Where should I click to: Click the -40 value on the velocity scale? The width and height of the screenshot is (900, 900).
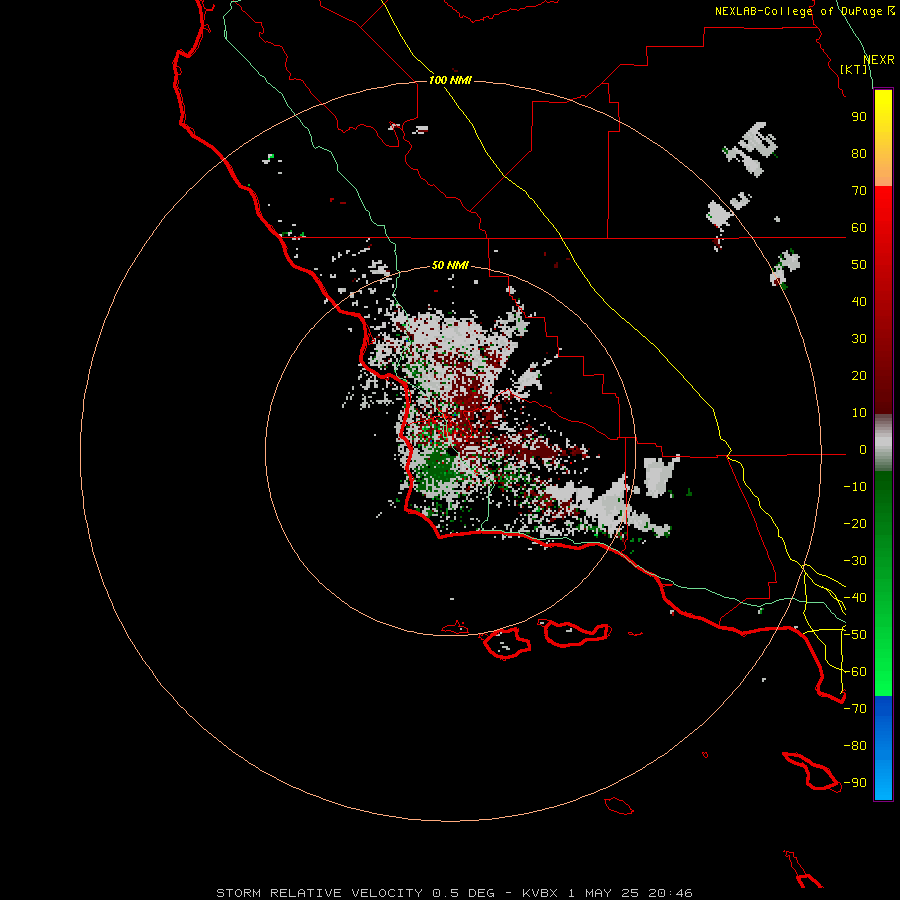pos(855,598)
